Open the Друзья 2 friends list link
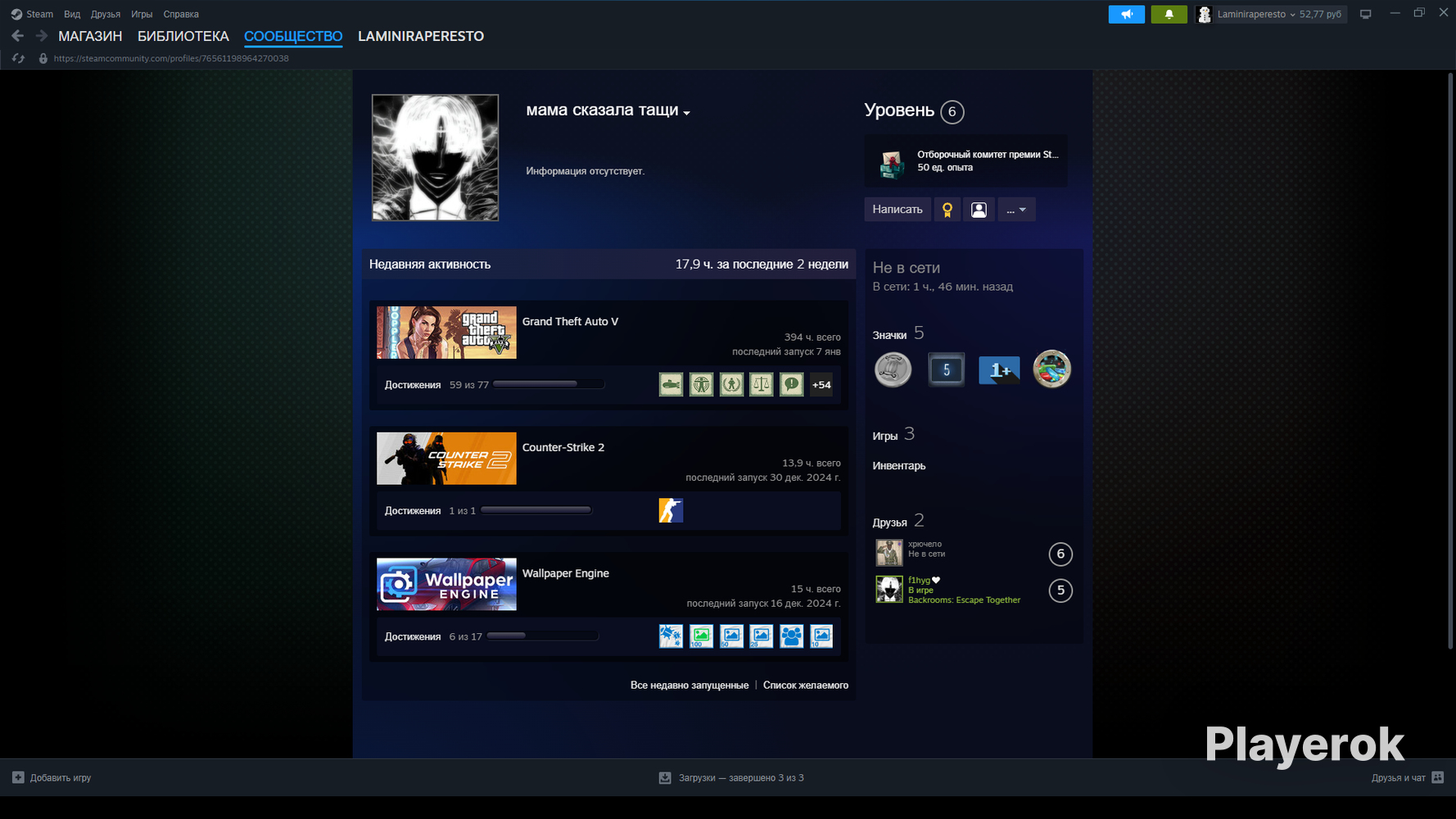This screenshot has height=819, width=1456. tap(898, 521)
